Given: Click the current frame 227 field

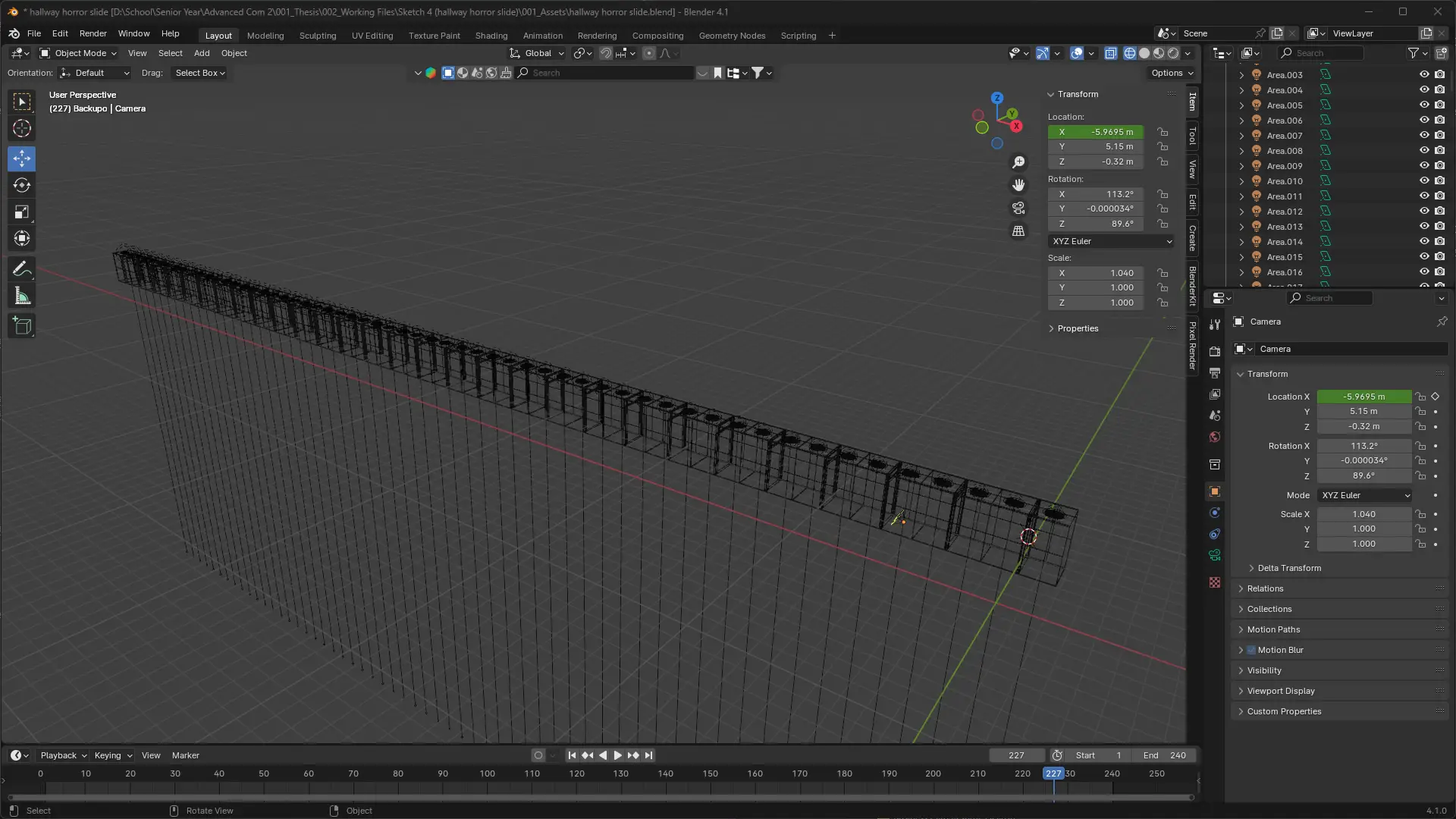Looking at the screenshot, I should [x=1016, y=755].
